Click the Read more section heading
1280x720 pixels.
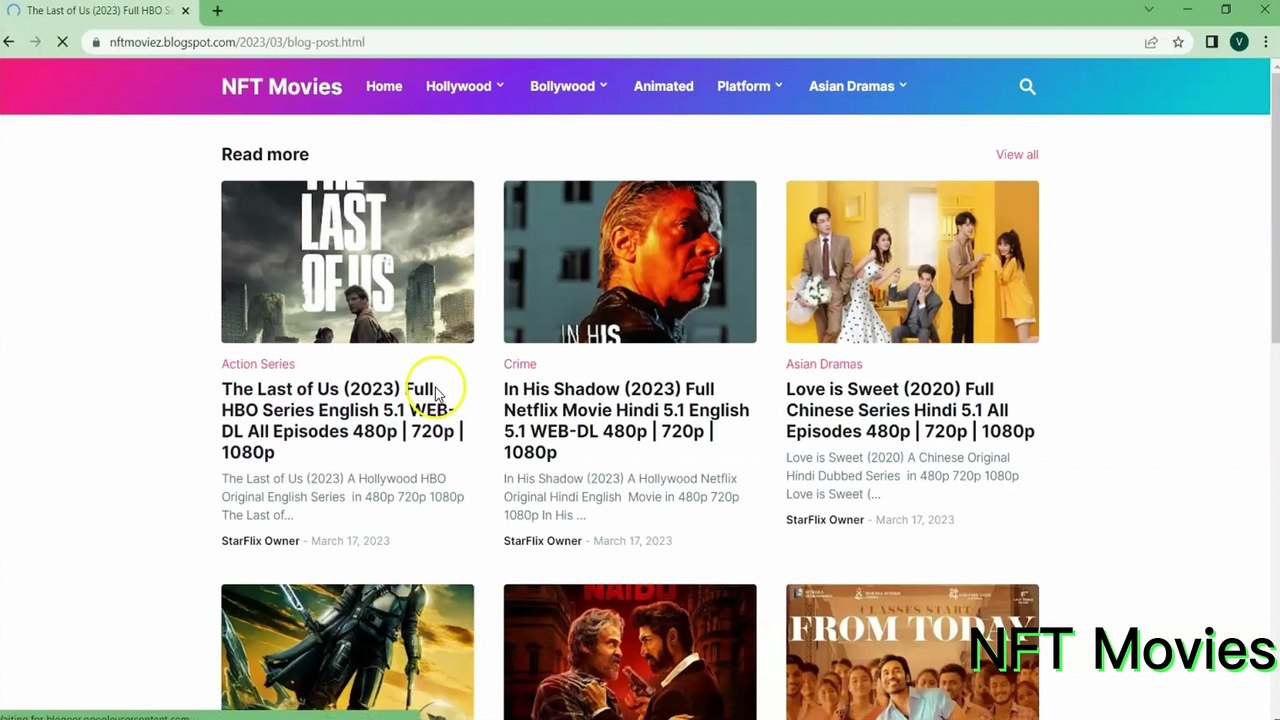click(265, 154)
